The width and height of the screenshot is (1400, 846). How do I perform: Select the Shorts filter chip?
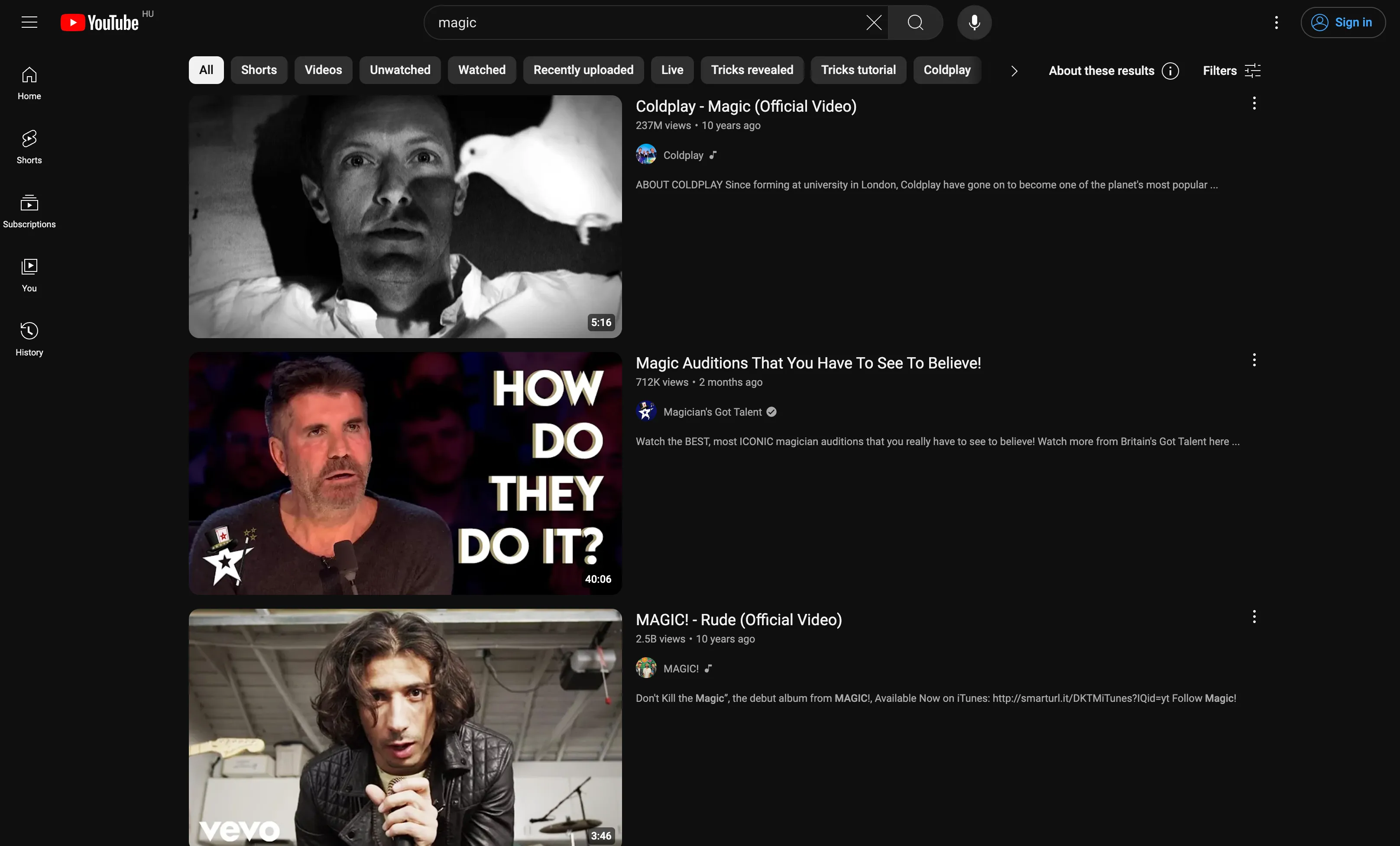tap(259, 70)
